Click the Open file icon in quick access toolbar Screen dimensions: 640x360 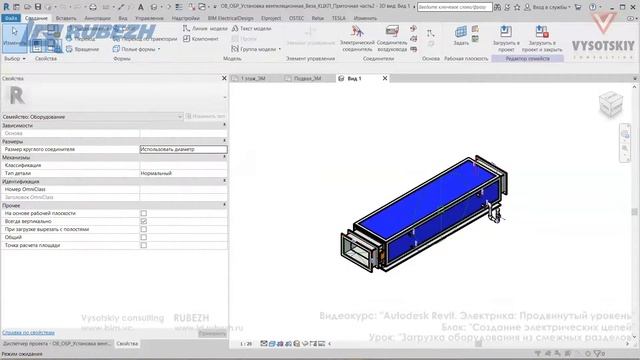27,7
